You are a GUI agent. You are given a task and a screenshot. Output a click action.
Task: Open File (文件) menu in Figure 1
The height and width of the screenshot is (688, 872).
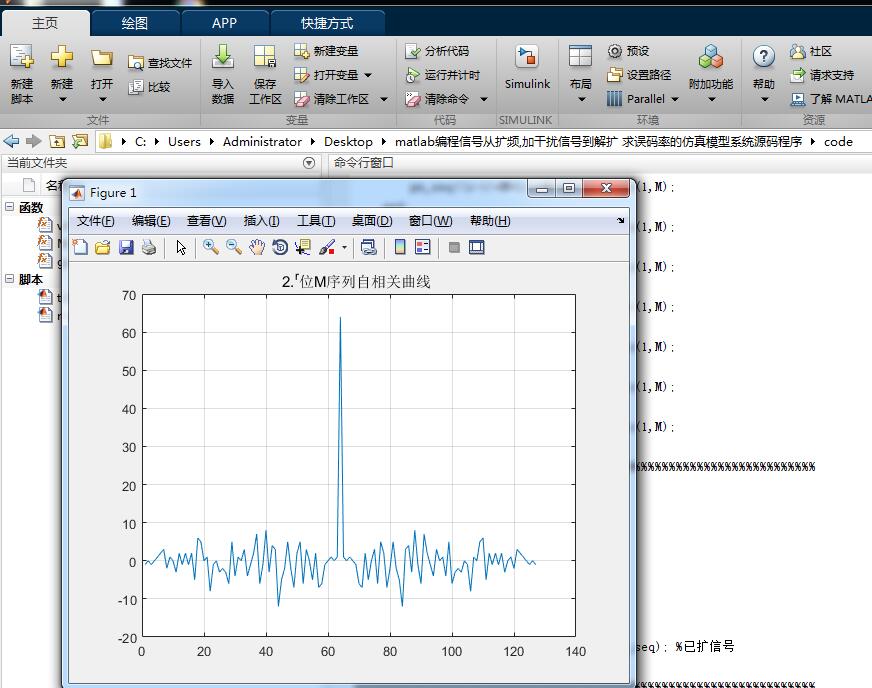(x=95, y=221)
